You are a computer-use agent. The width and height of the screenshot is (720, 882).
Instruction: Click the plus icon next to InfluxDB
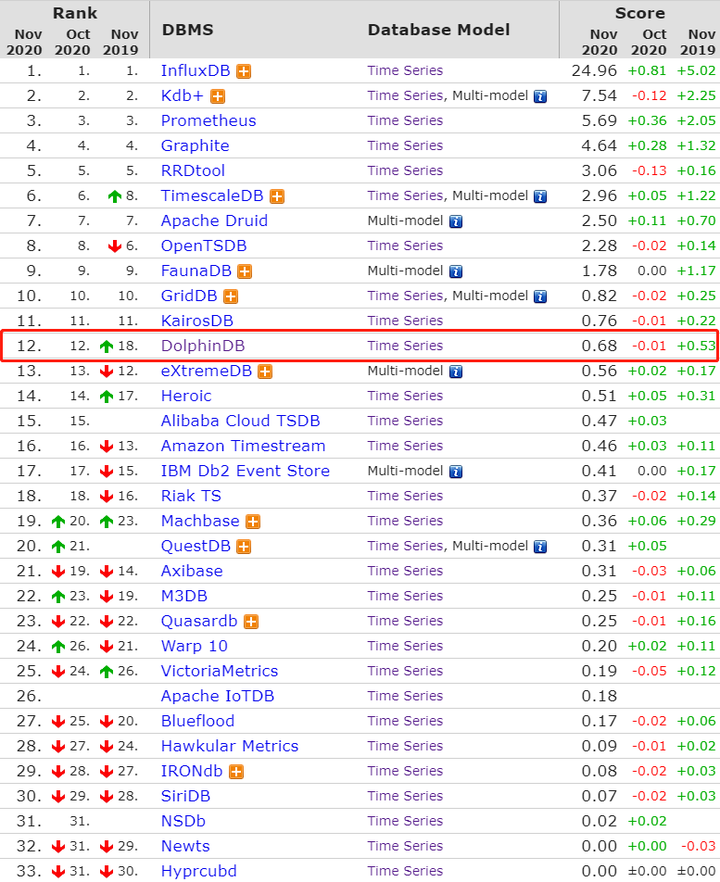click(x=244, y=71)
